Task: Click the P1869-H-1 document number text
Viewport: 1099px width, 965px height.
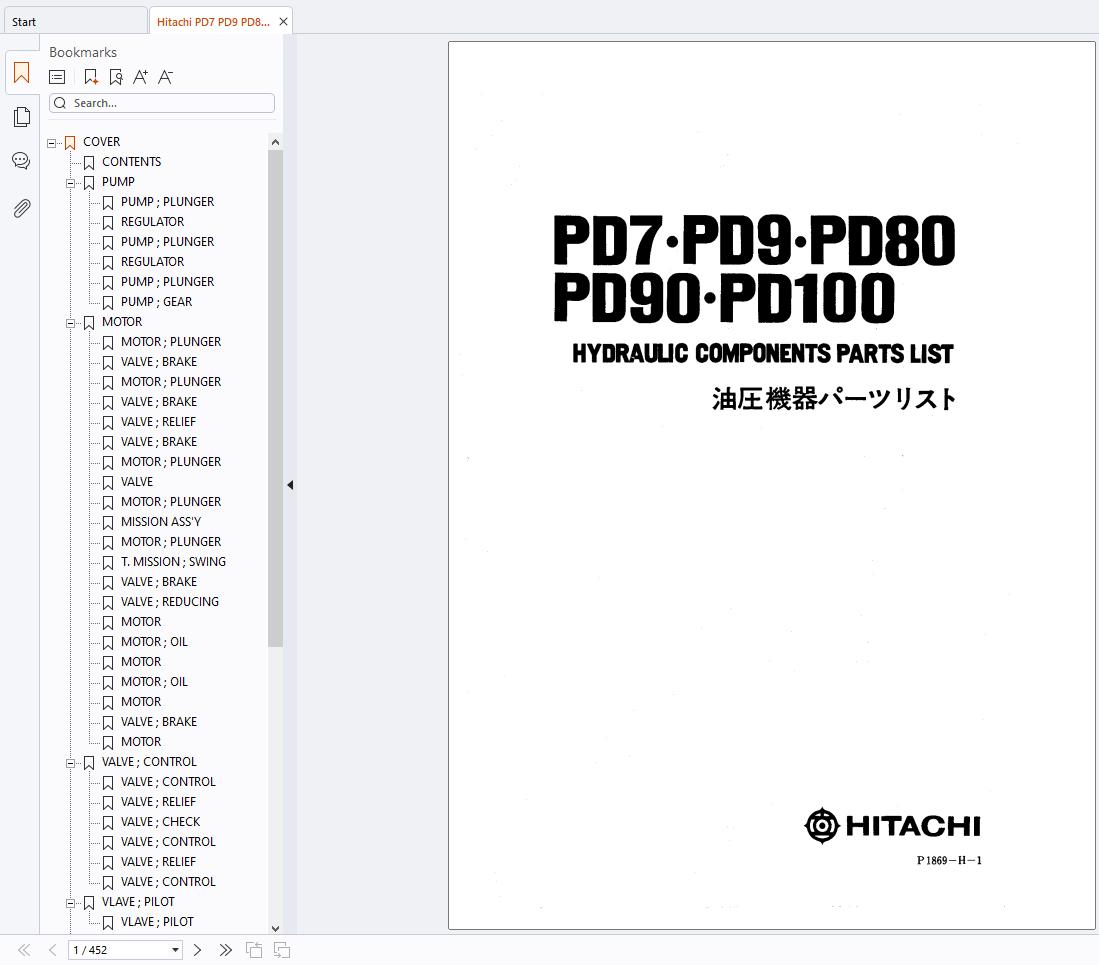Action: tap(949, 861)
